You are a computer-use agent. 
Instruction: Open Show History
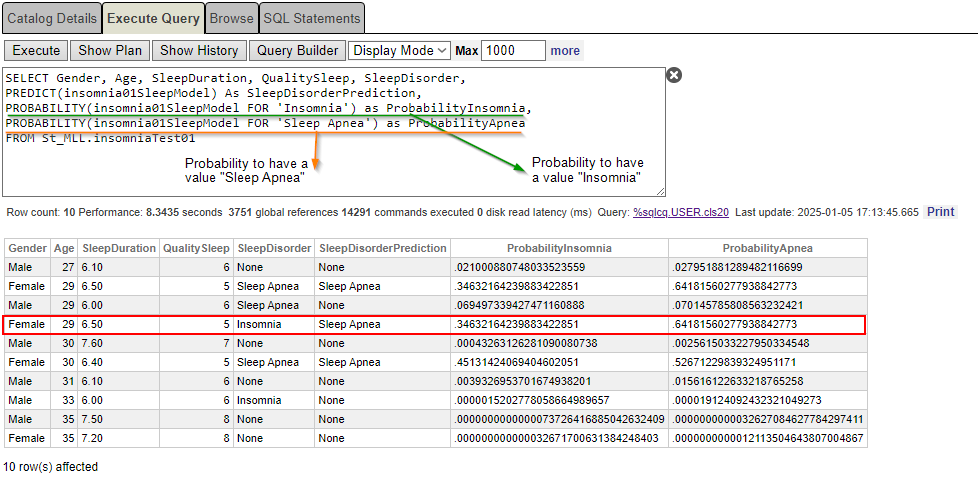(199, 50)
